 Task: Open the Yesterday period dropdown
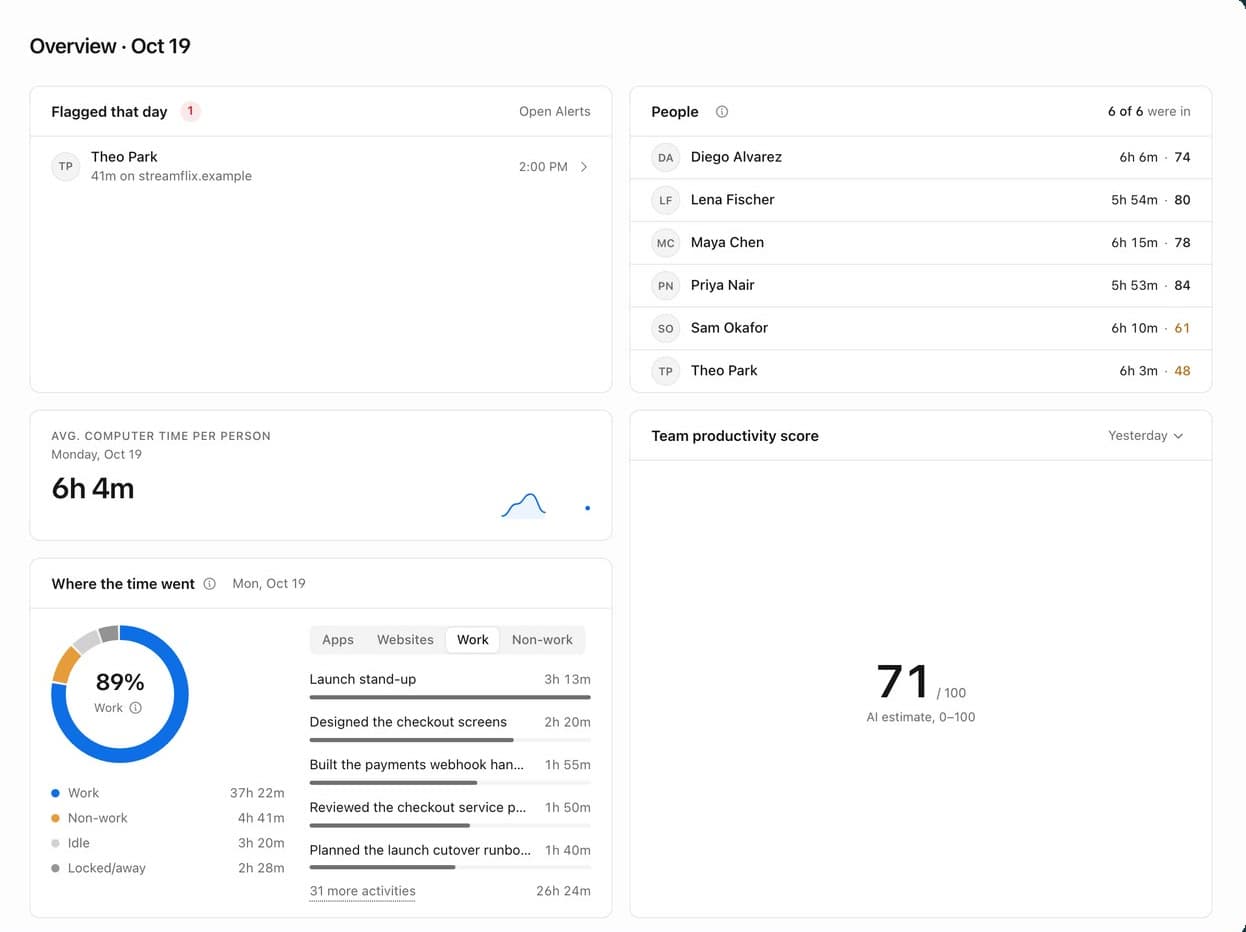point(1146,436)
